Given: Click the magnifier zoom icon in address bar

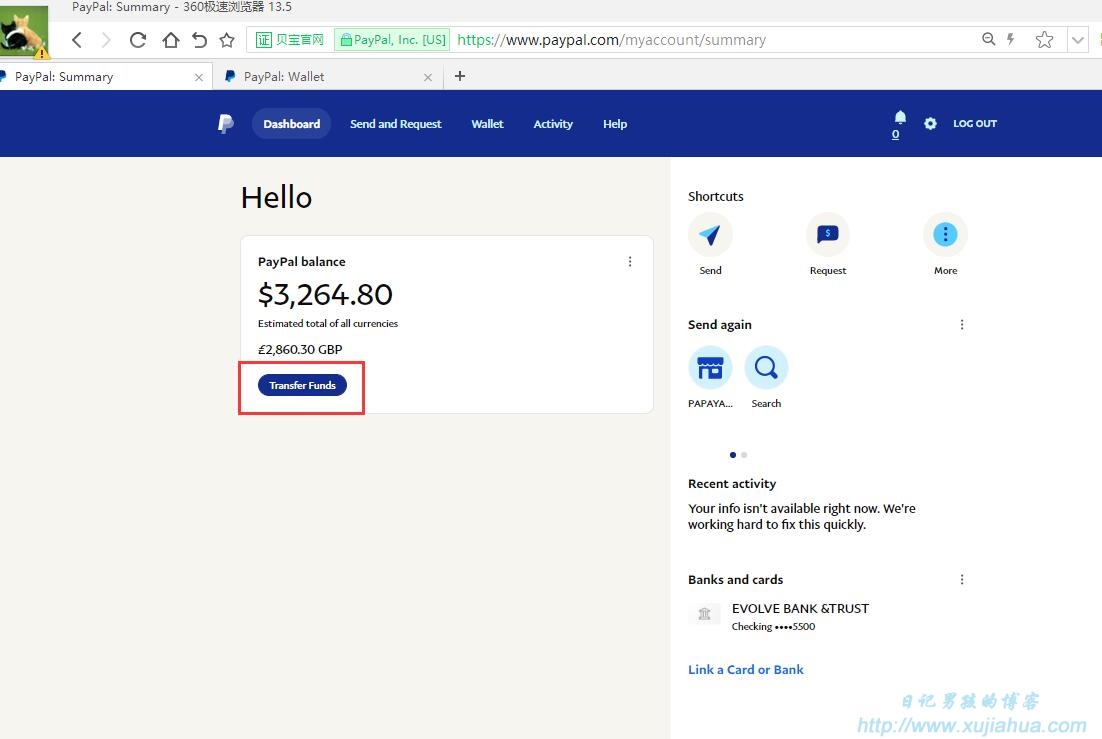Looking at the screenshot, I should click(x=988, y=39).
